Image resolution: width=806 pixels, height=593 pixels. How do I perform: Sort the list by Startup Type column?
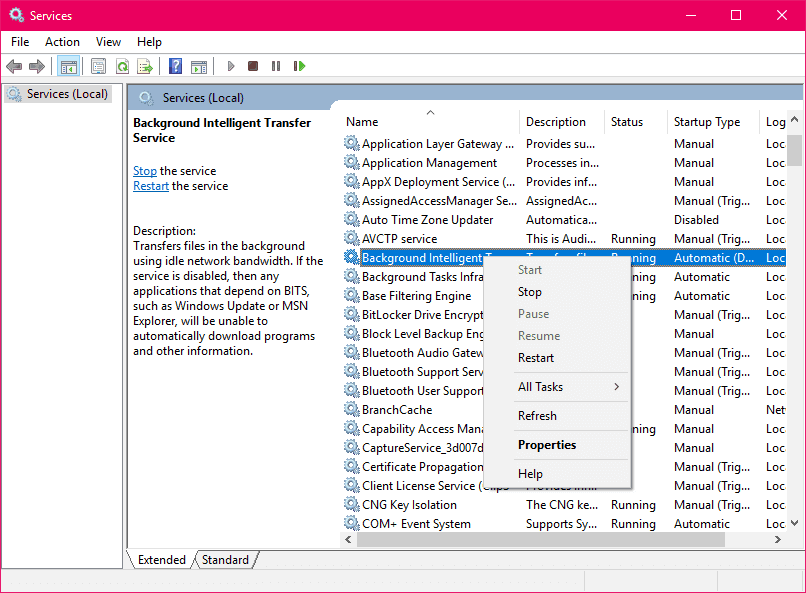(x=707, y=122)
